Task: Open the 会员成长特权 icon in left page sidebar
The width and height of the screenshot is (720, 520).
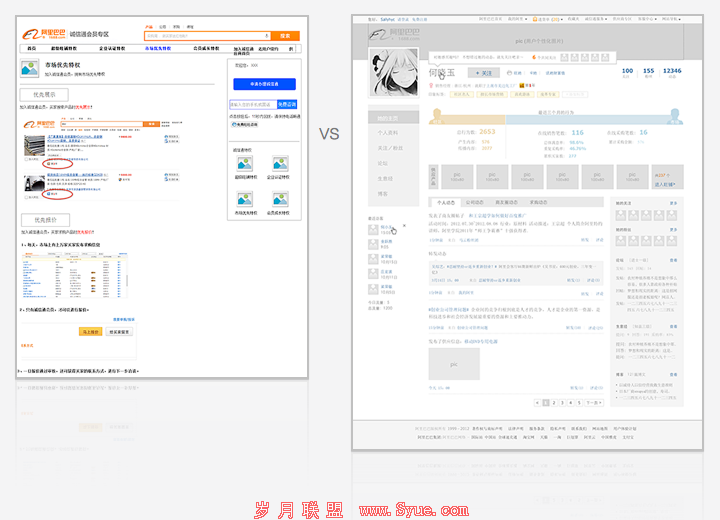Action: point(280,199)
